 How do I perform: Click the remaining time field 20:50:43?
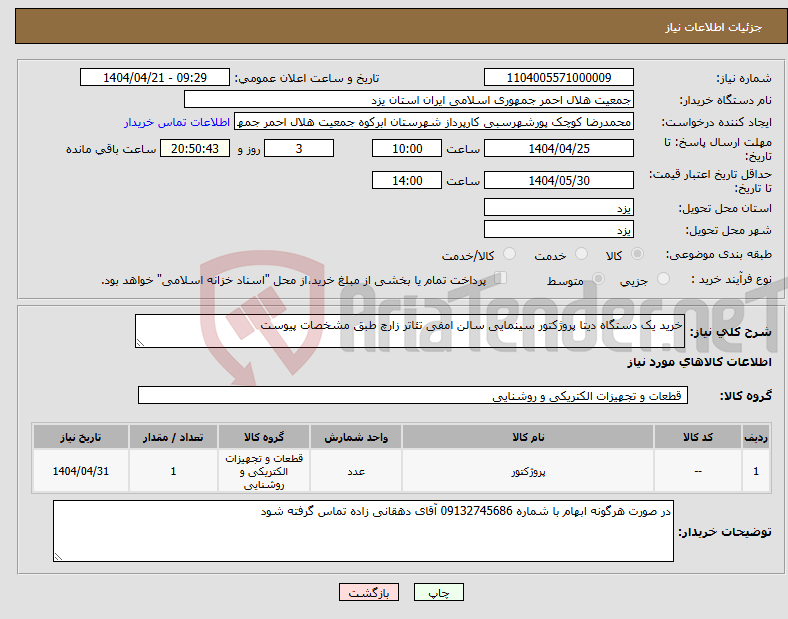pyautogui.click(x=195, y=148)
